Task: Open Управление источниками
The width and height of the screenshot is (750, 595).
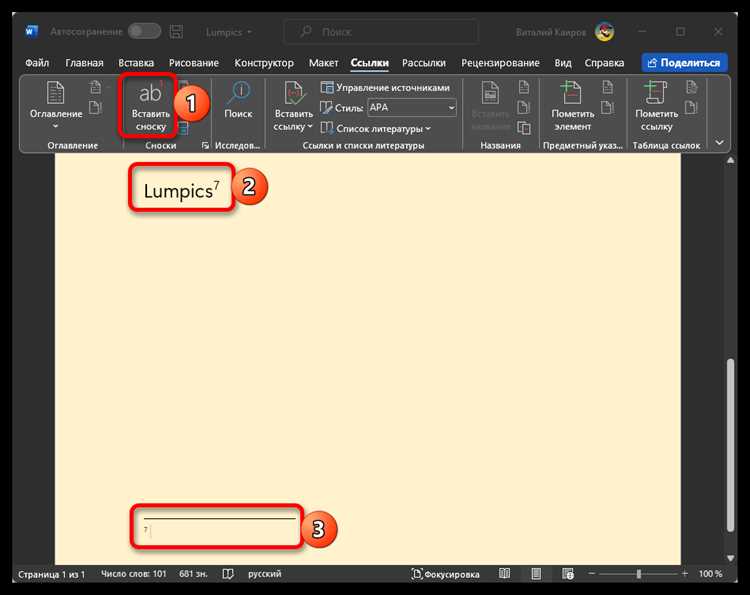Action: tap(386, 88)
